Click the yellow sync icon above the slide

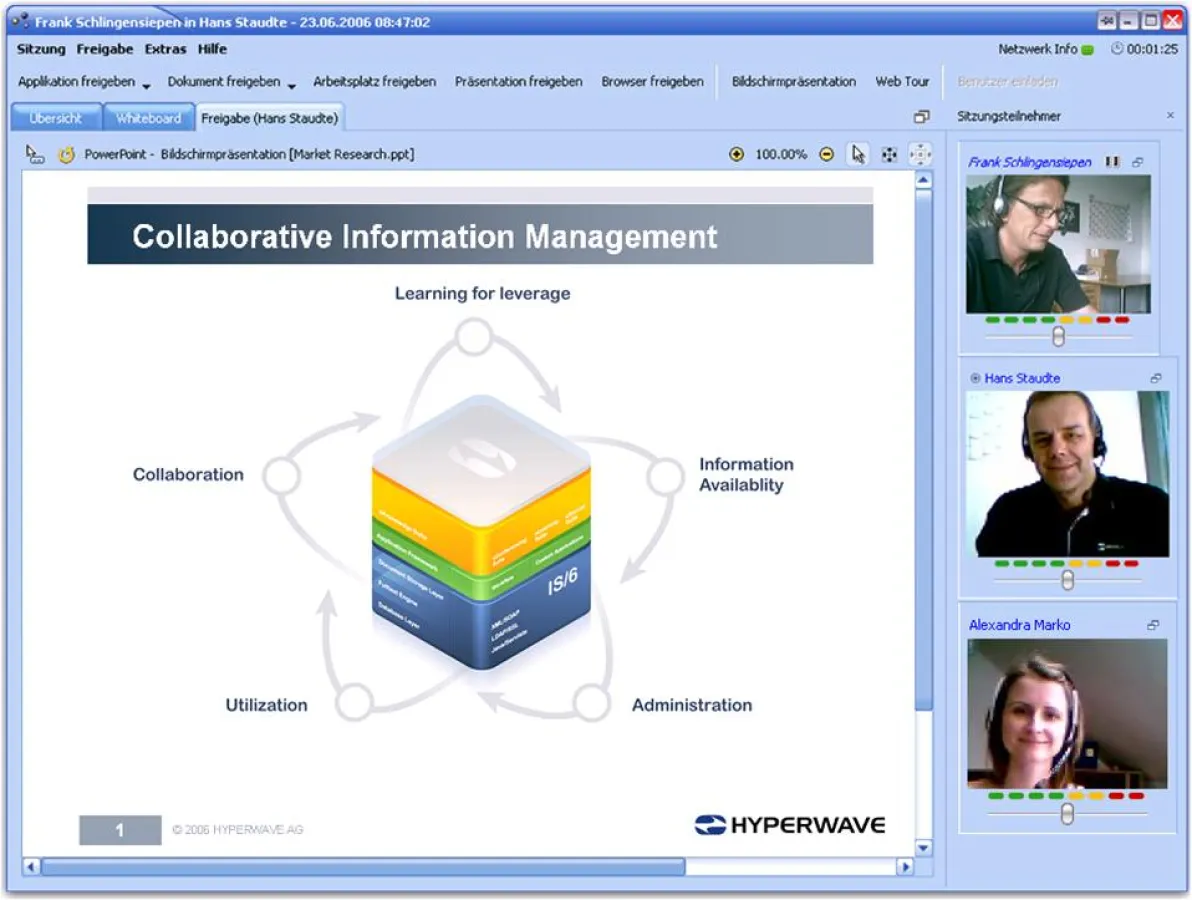(66, 155)
